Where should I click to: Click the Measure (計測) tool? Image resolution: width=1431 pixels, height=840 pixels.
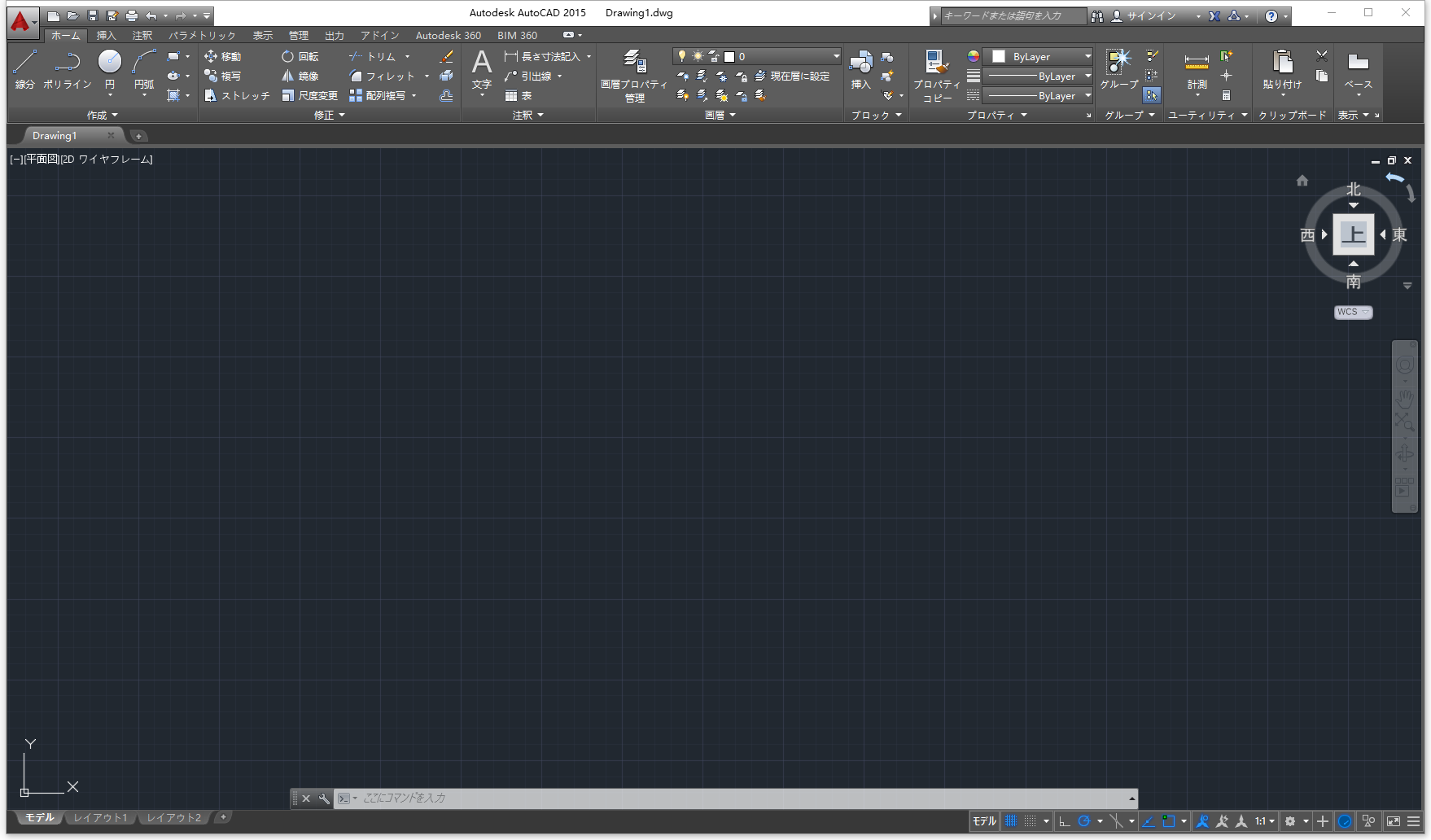(1197, 73)
